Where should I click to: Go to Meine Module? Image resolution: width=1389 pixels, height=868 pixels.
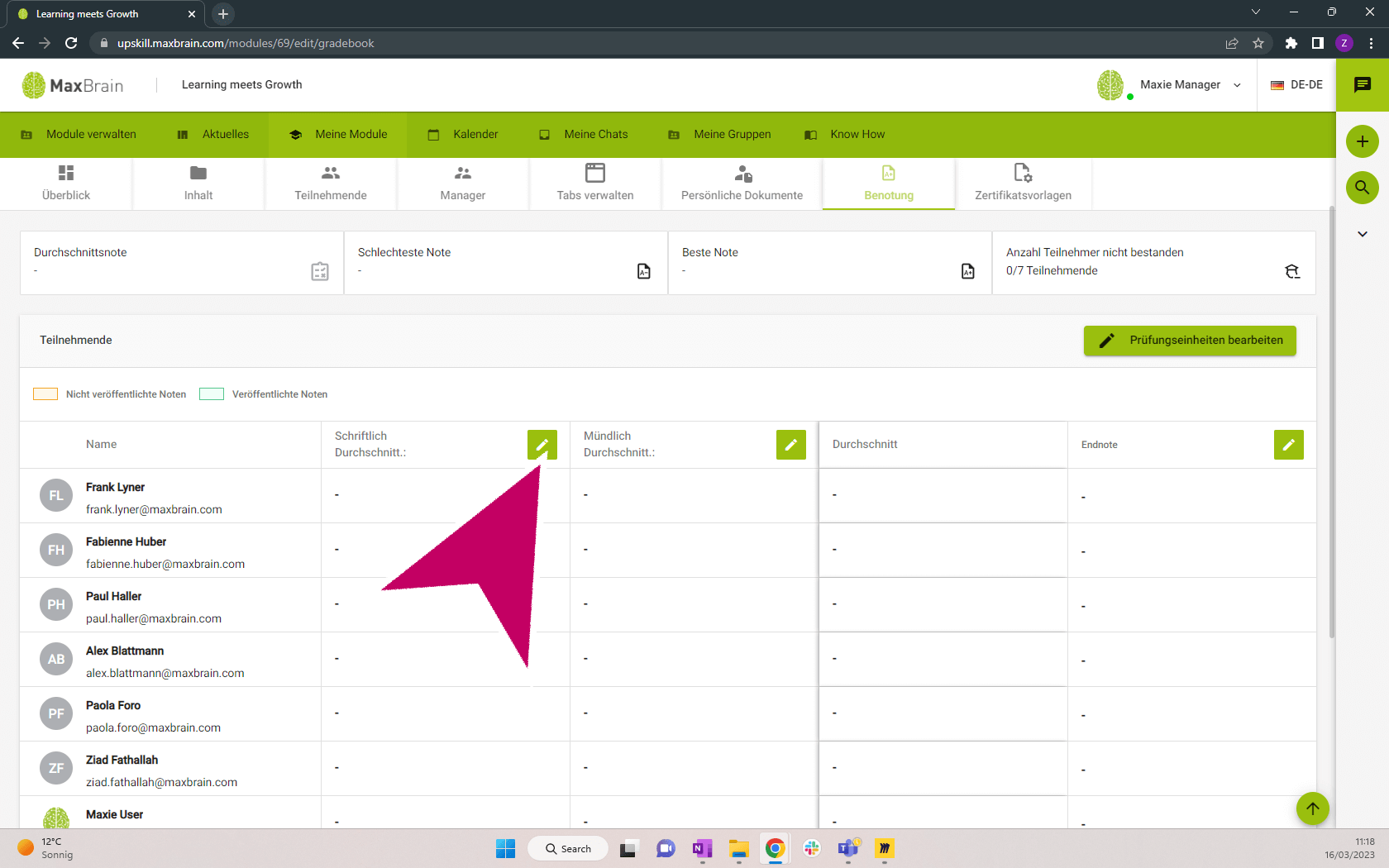coord(338,135)
